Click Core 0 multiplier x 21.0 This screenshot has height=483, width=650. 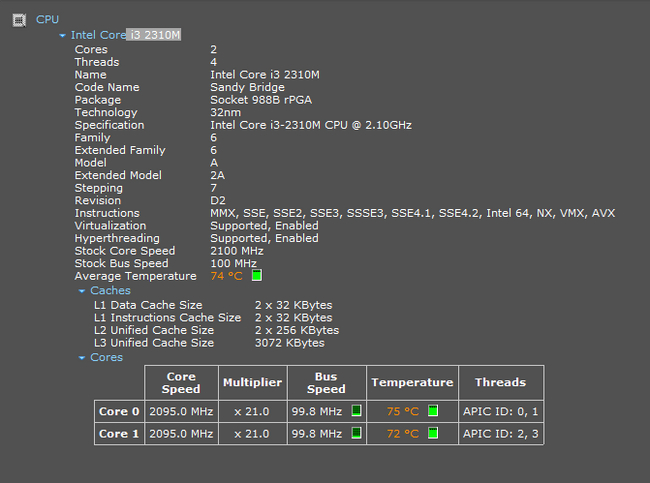click(x=252, y=412)
